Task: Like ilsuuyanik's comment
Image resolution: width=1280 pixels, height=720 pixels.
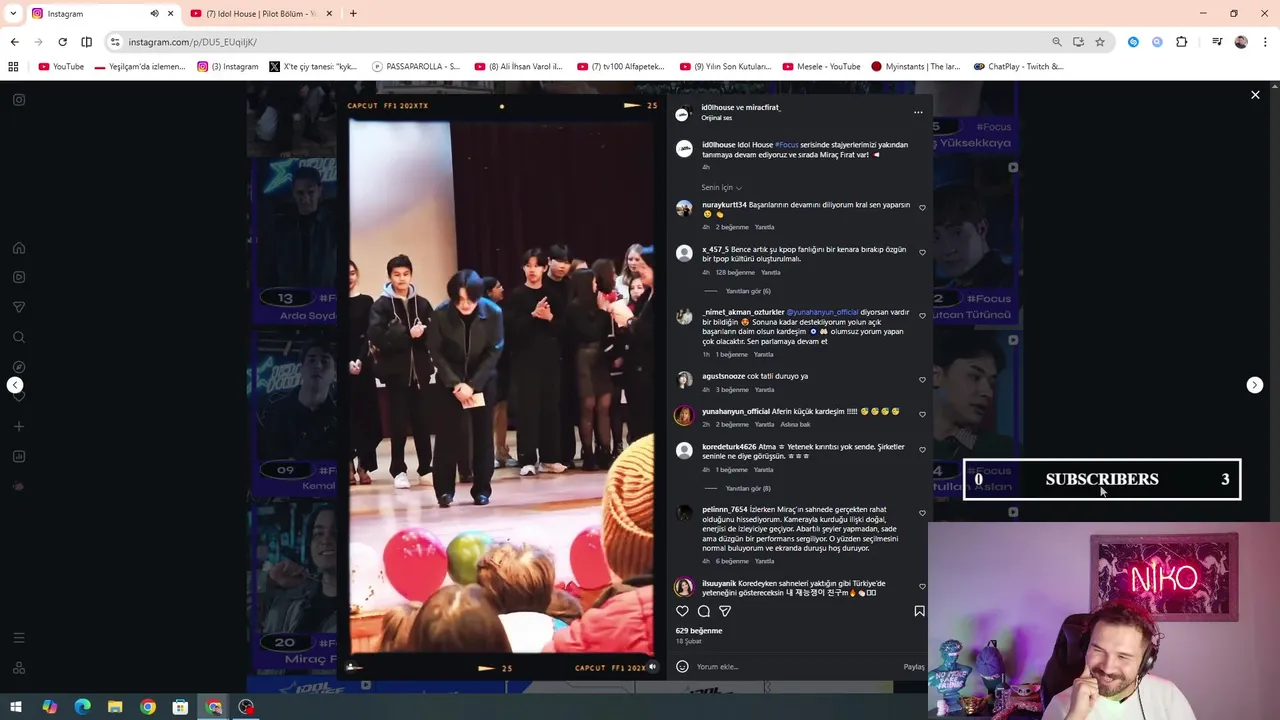Action: (x=922, y=586)
